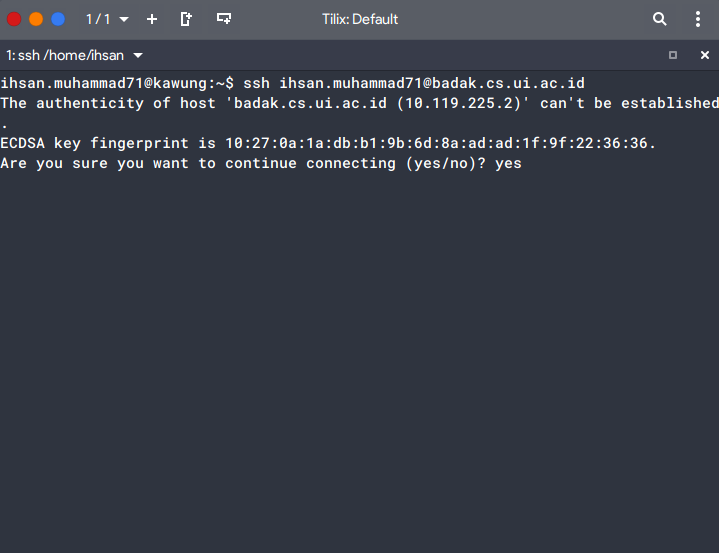This screenshot has height=553, width=719.
Task: Open the three-dot application menu
Action: point(697,19)
